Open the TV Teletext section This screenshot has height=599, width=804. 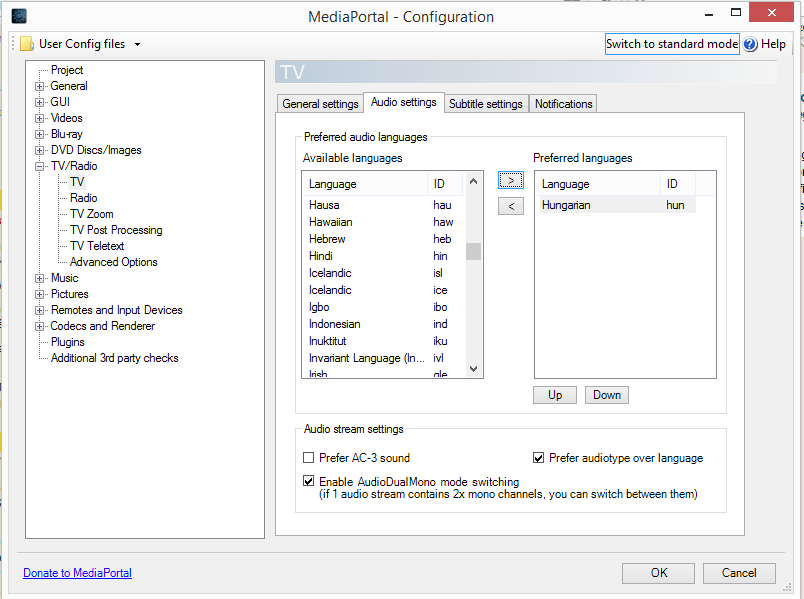point(97,246)
